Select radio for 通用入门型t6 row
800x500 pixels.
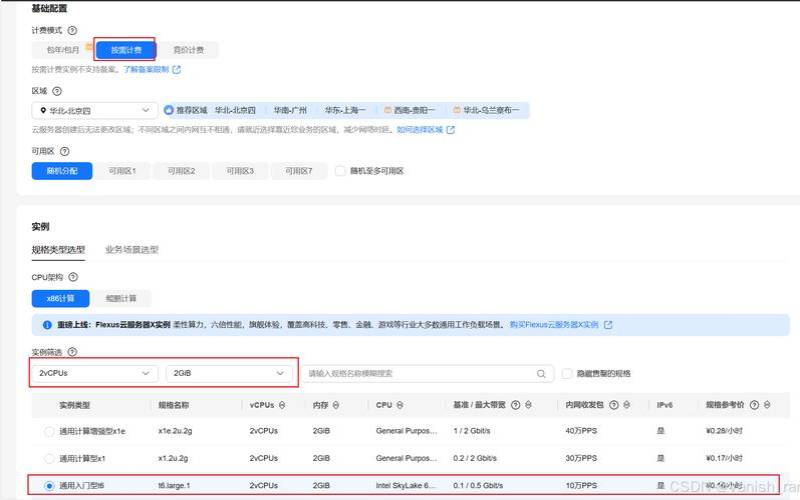click(49, 486)
